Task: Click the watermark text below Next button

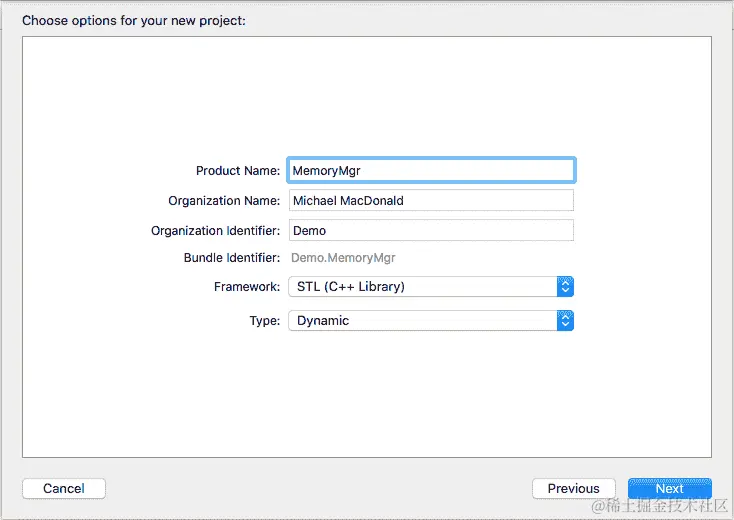Action: pos(660,506)
